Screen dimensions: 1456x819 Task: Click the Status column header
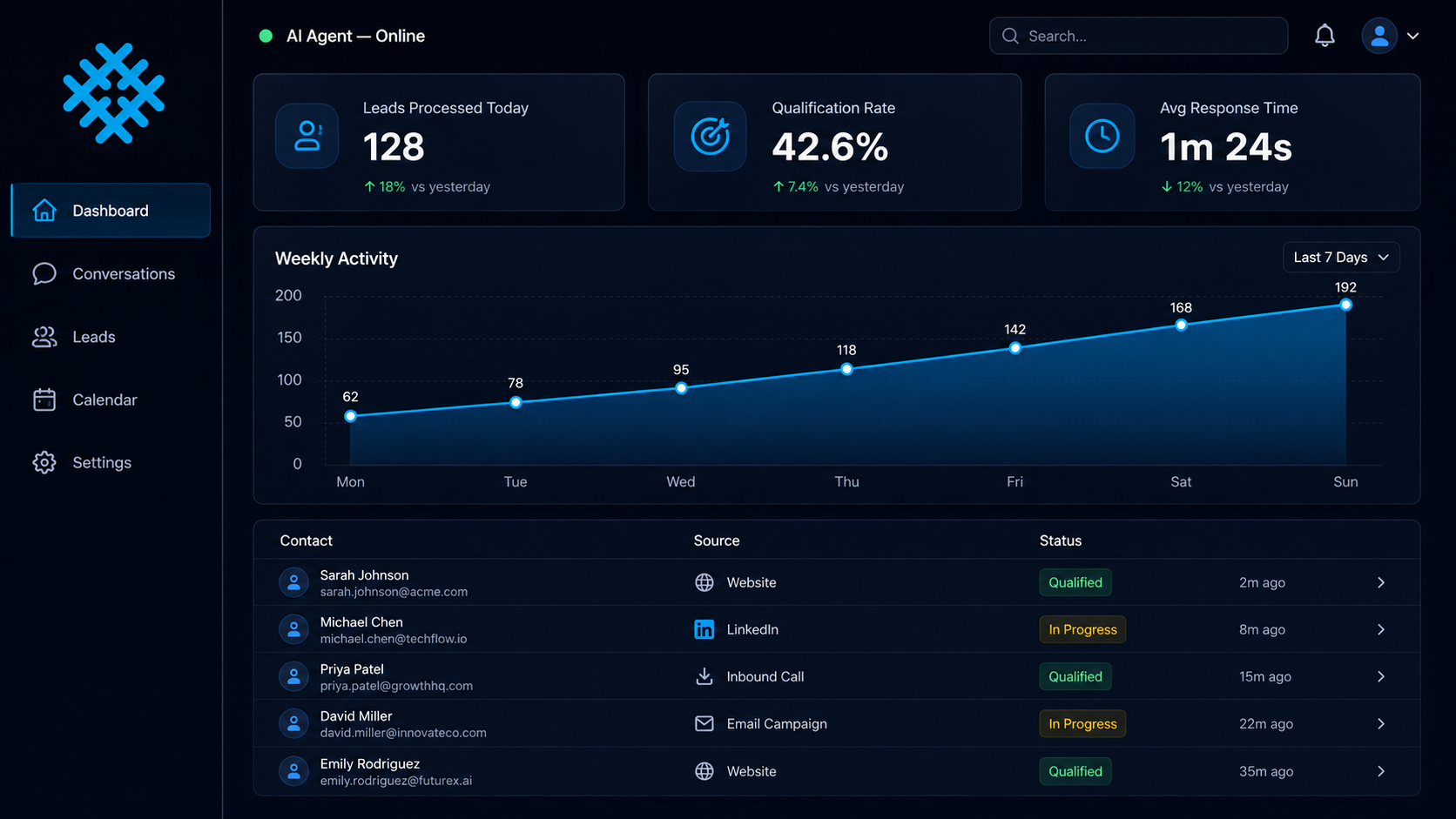(1061, 540)
